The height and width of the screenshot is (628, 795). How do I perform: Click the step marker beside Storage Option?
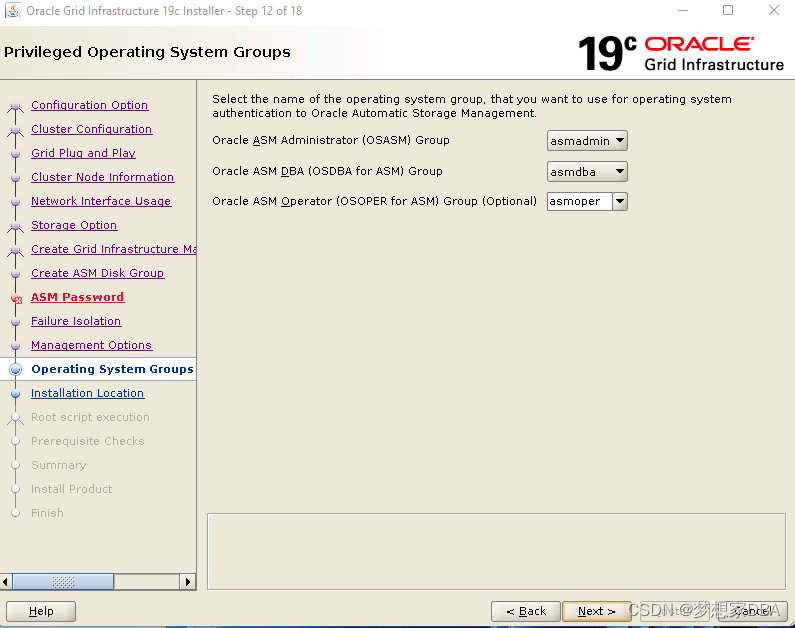click(x=16, y=226)
